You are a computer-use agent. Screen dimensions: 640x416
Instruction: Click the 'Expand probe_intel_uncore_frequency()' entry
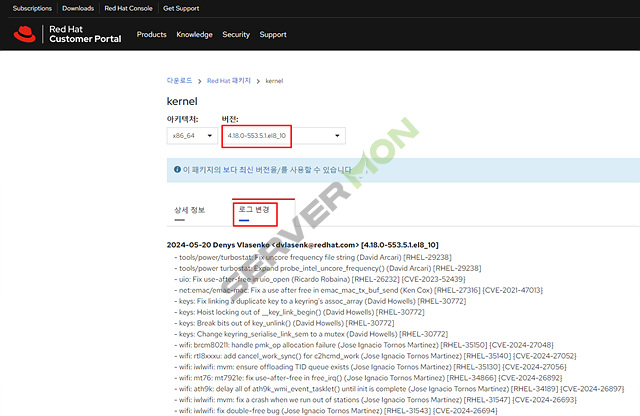click(330, 268)
